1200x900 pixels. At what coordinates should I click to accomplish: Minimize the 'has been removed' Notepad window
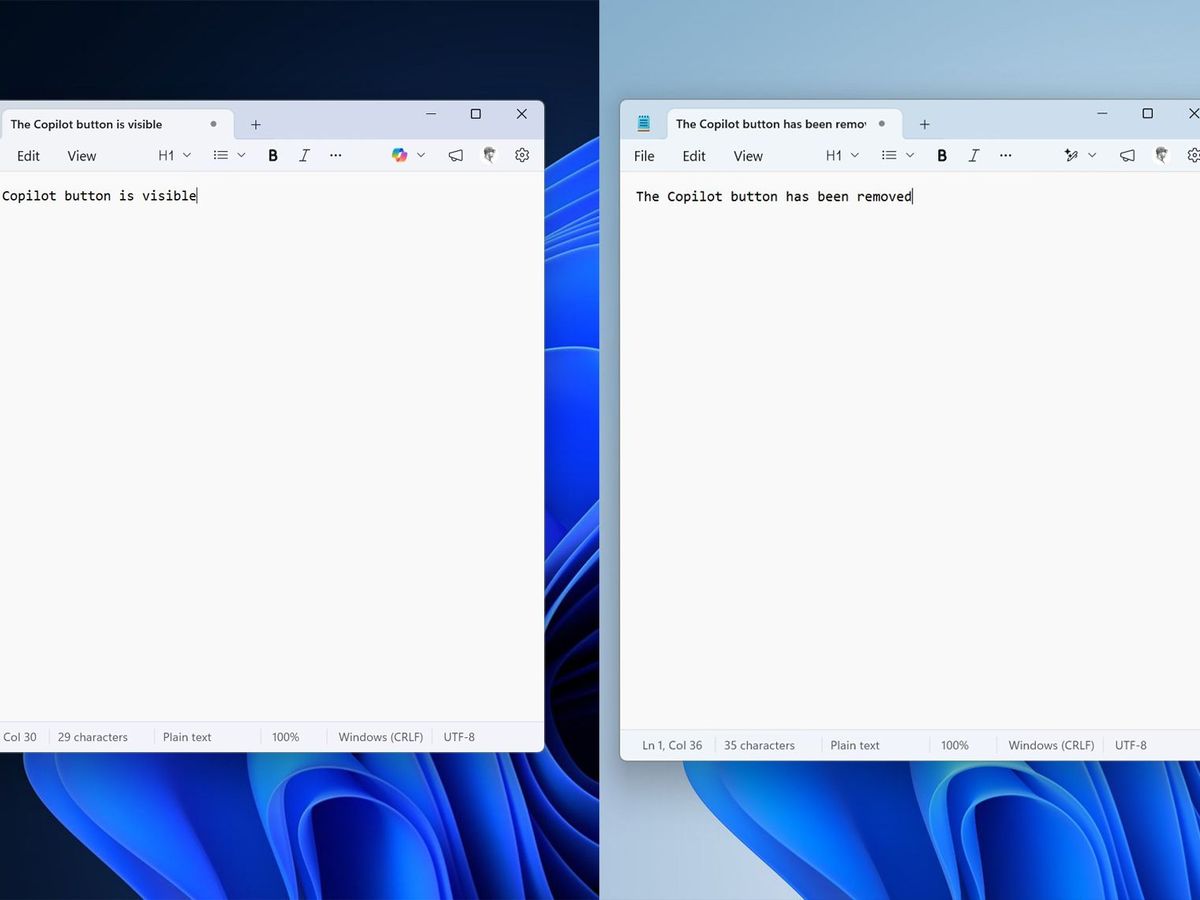(1102, 114)
